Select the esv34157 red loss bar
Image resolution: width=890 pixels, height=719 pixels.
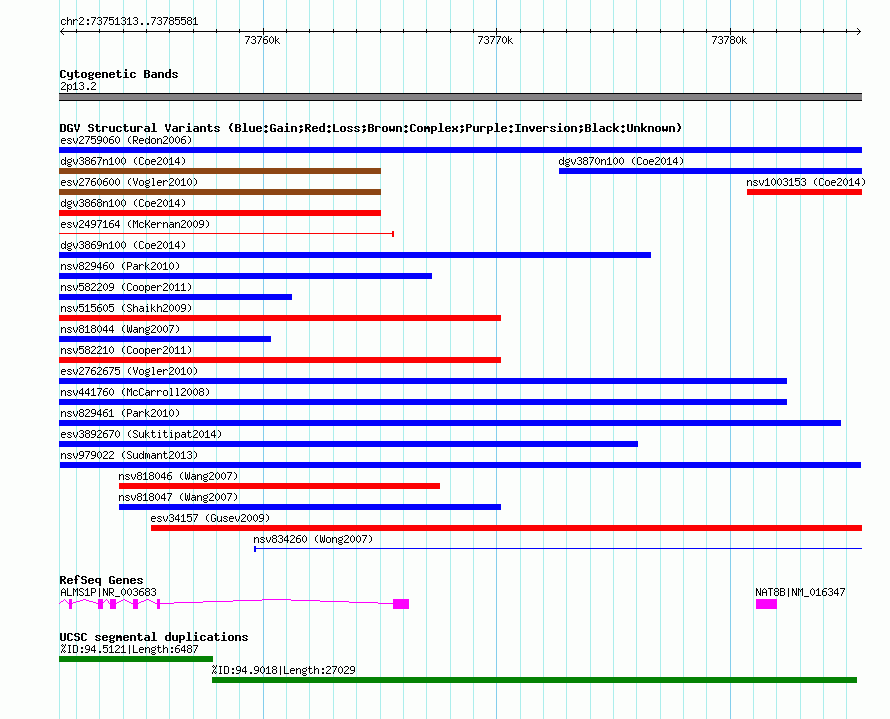pyautogui.click(x=506, y=528)
